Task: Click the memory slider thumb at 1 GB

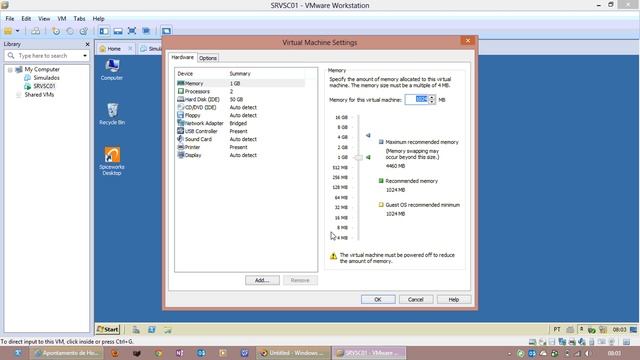Action: tap(358, 158)
